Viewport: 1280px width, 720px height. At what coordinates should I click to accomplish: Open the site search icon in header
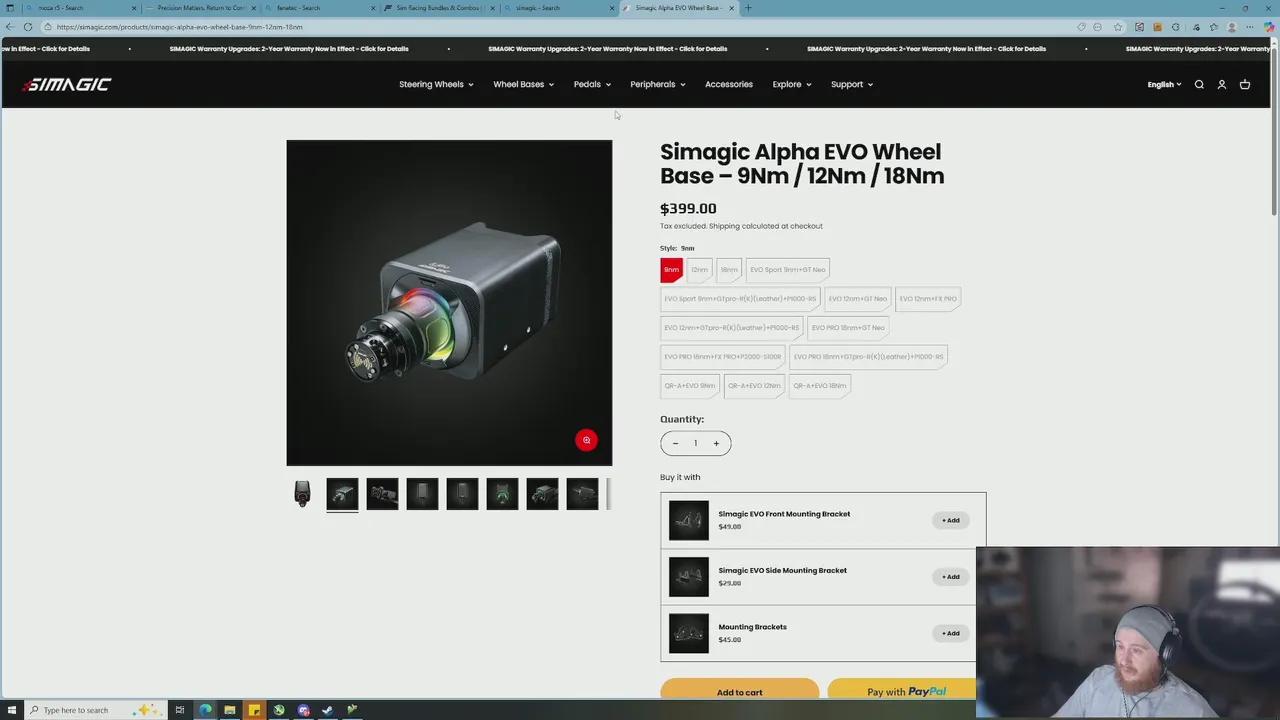(1199, 85)
